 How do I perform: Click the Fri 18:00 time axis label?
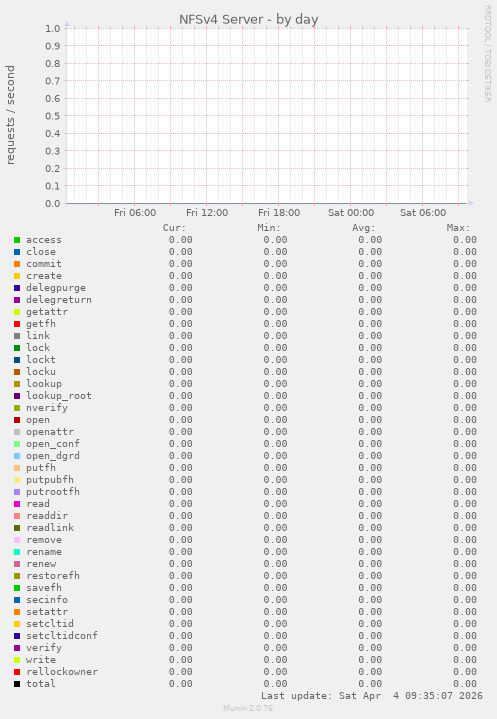click(x=279, y=213)
